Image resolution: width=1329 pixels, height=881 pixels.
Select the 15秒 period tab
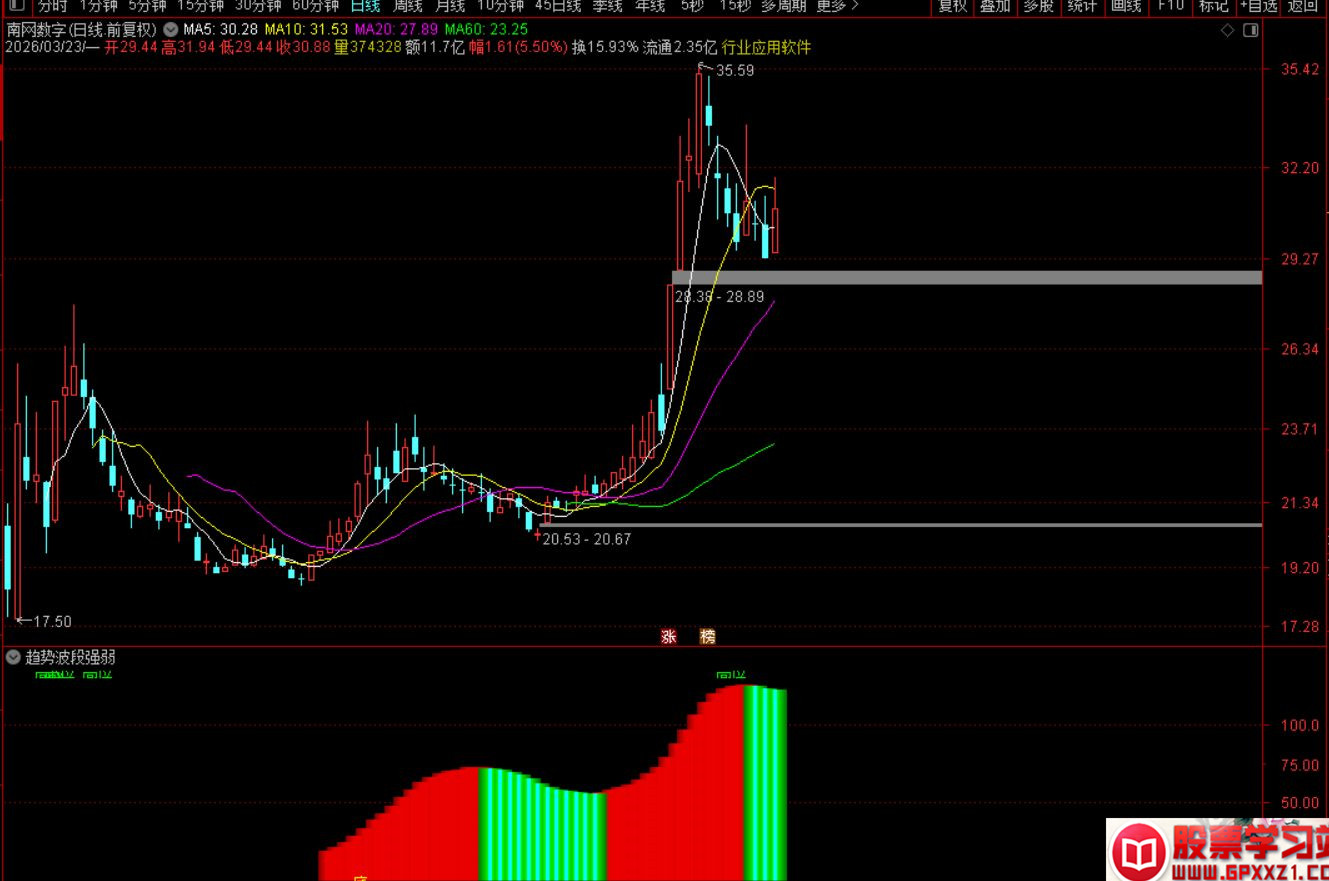735,6
